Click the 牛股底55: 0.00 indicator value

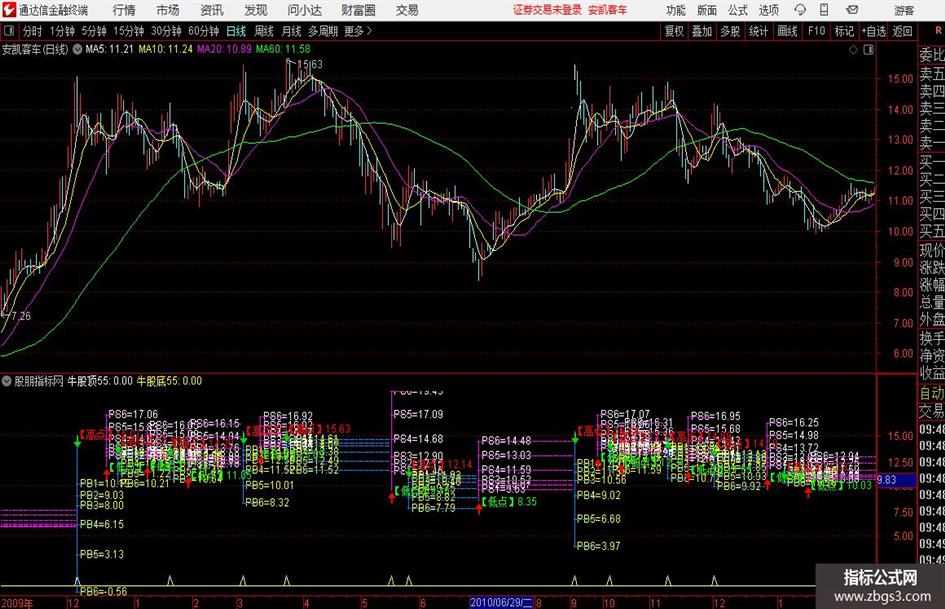coord(169,381)
